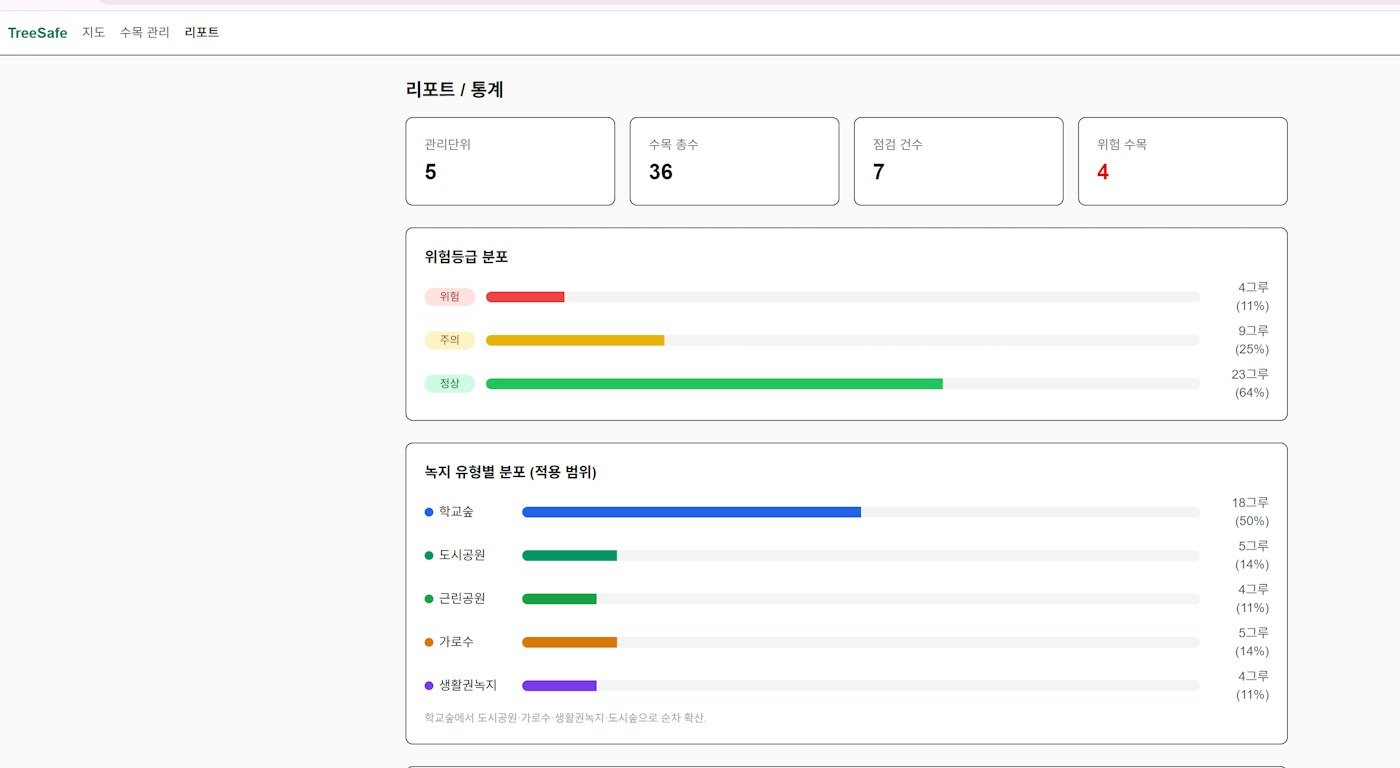Click the purple 생활권녹지 distribution bar
1400x768 pixels.
pos(559,686)
